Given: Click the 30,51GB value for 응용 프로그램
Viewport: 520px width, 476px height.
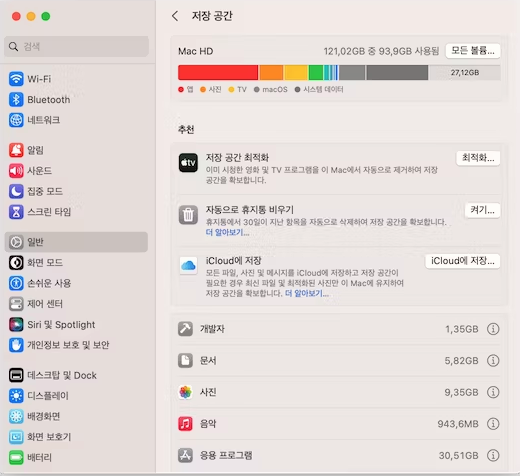Looking at the screenshot, I should point(459,455).
